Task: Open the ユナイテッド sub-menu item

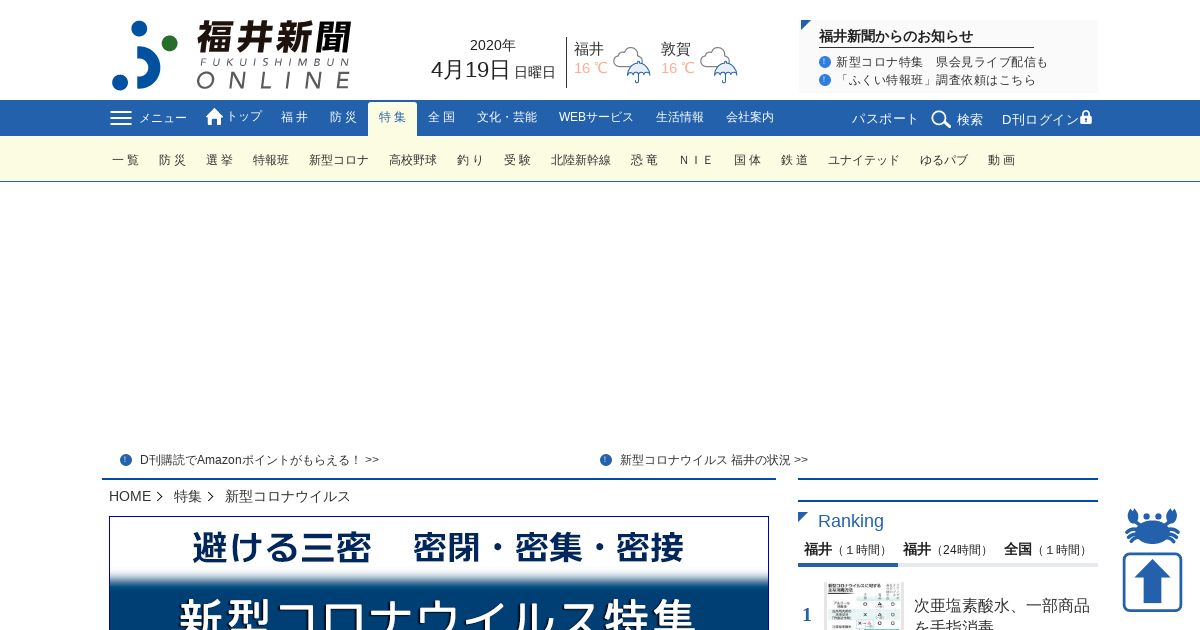Action: pos(864,160)
